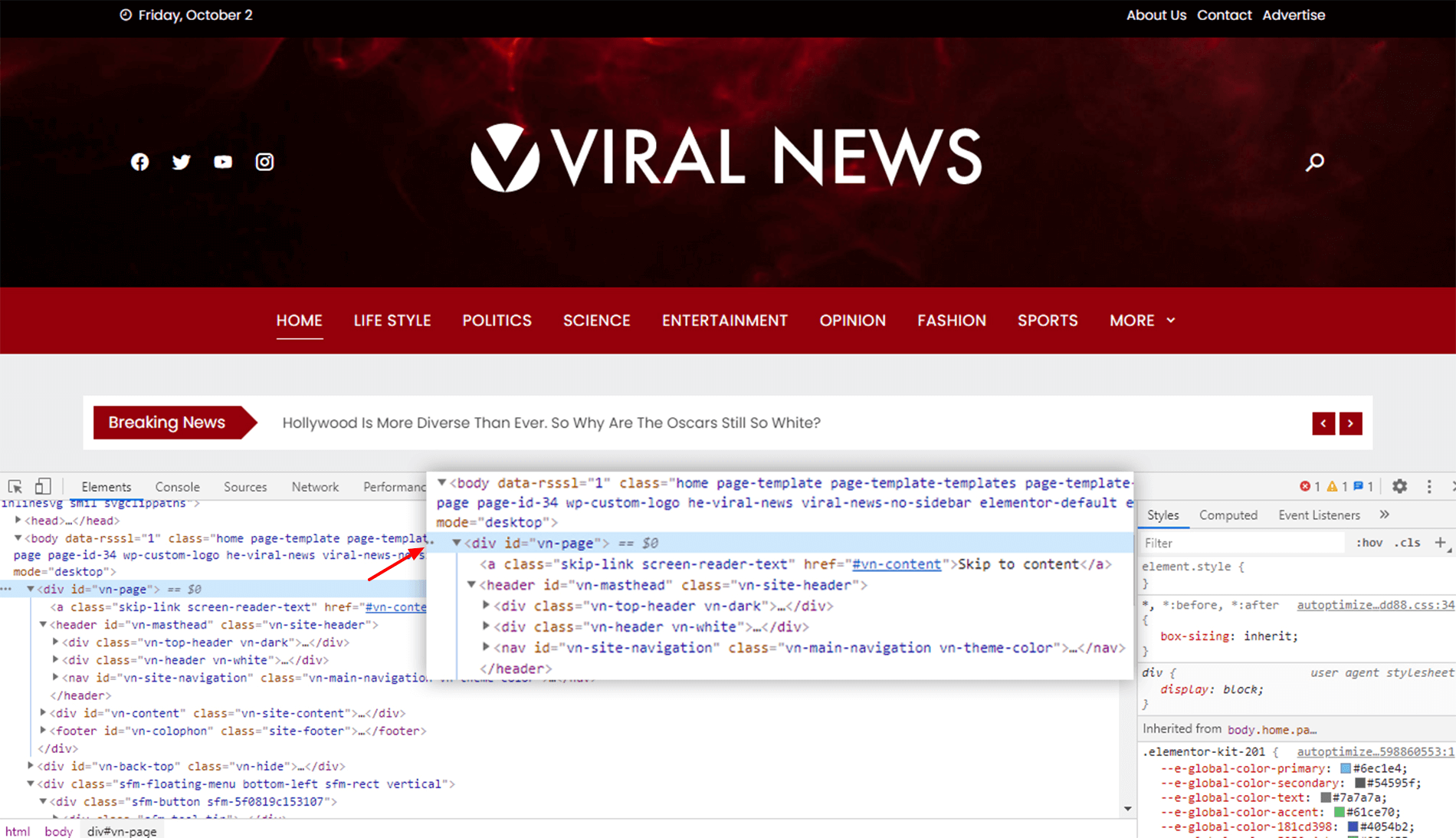This screenshot has width=1456, height=838.
Task: Go to ENTERTAINMENT menu item
Action: [725, 320]
